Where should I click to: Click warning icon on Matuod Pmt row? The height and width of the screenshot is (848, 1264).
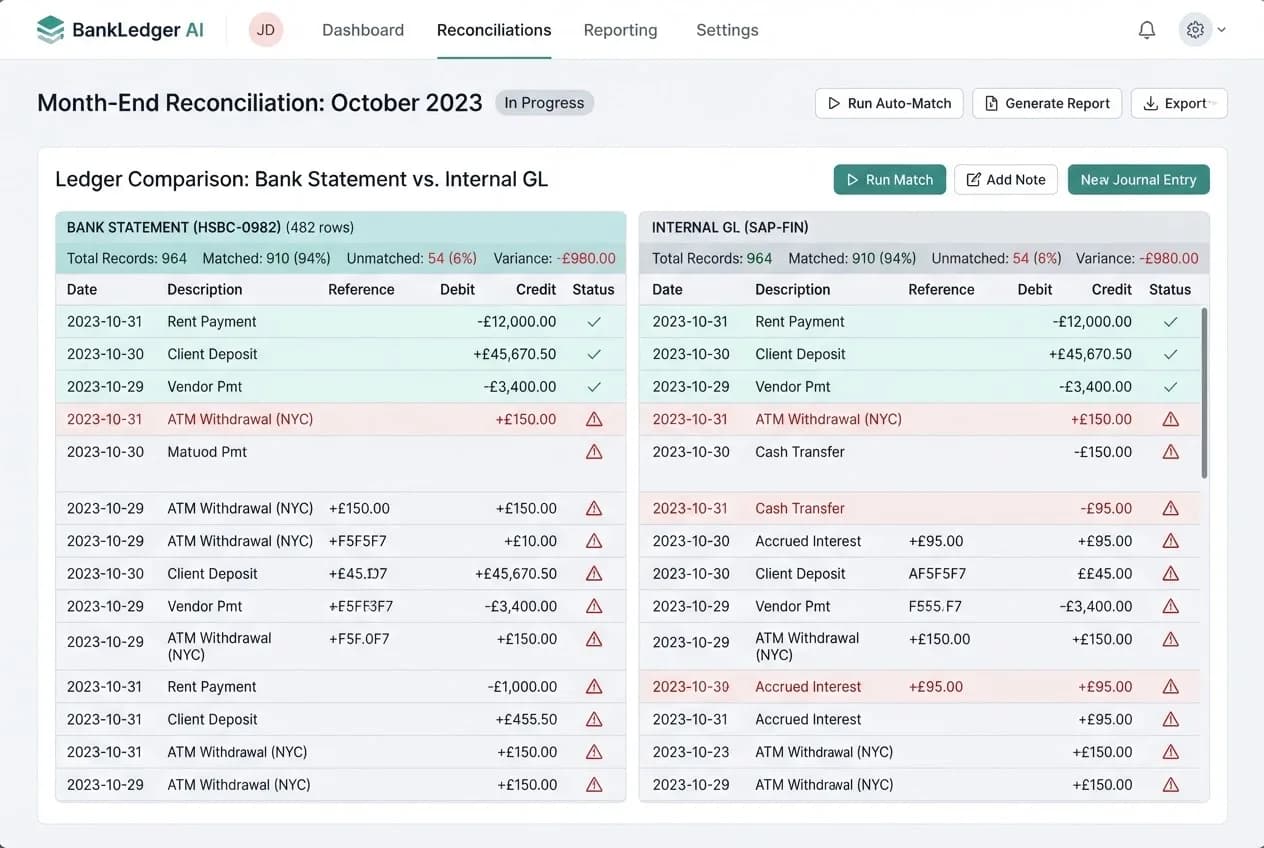[x=594, y=452]
